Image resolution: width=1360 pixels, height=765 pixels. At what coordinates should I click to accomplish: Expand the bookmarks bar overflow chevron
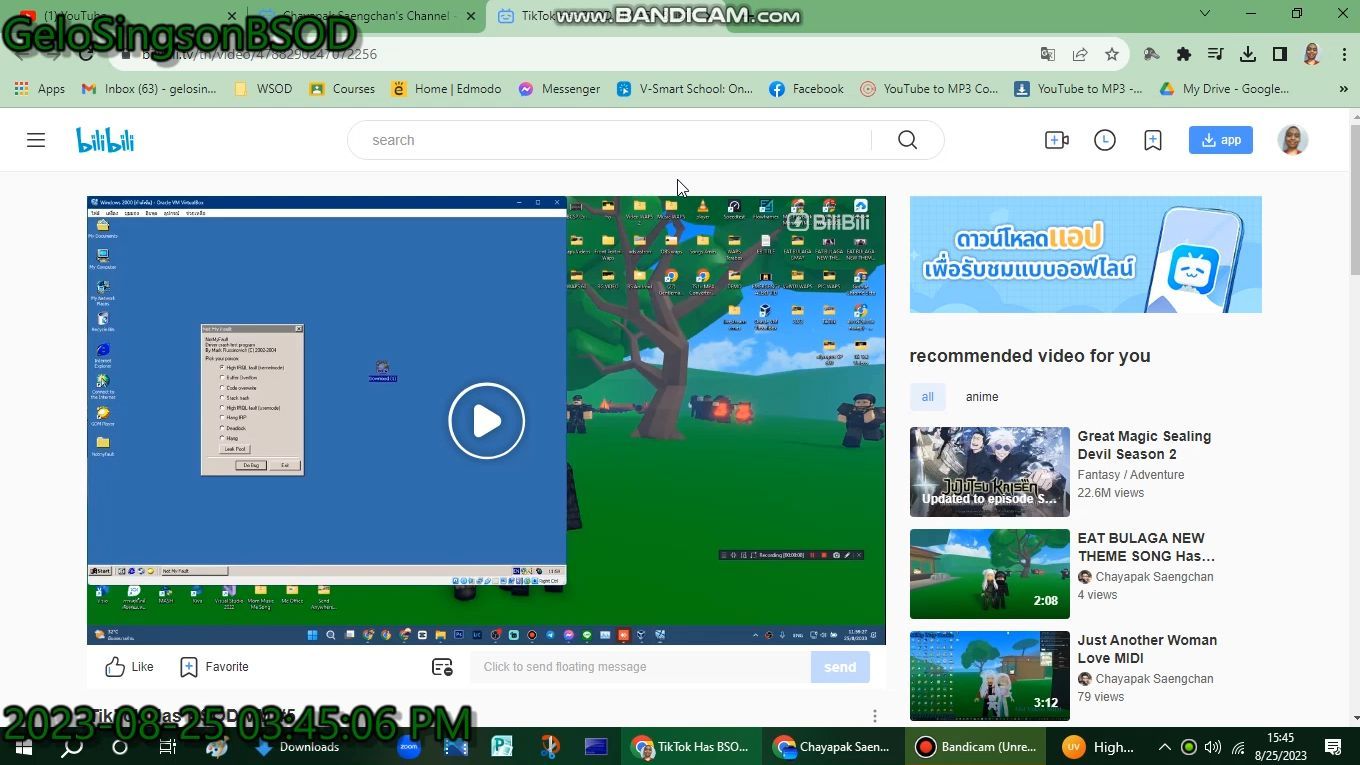click(1343, 89)
